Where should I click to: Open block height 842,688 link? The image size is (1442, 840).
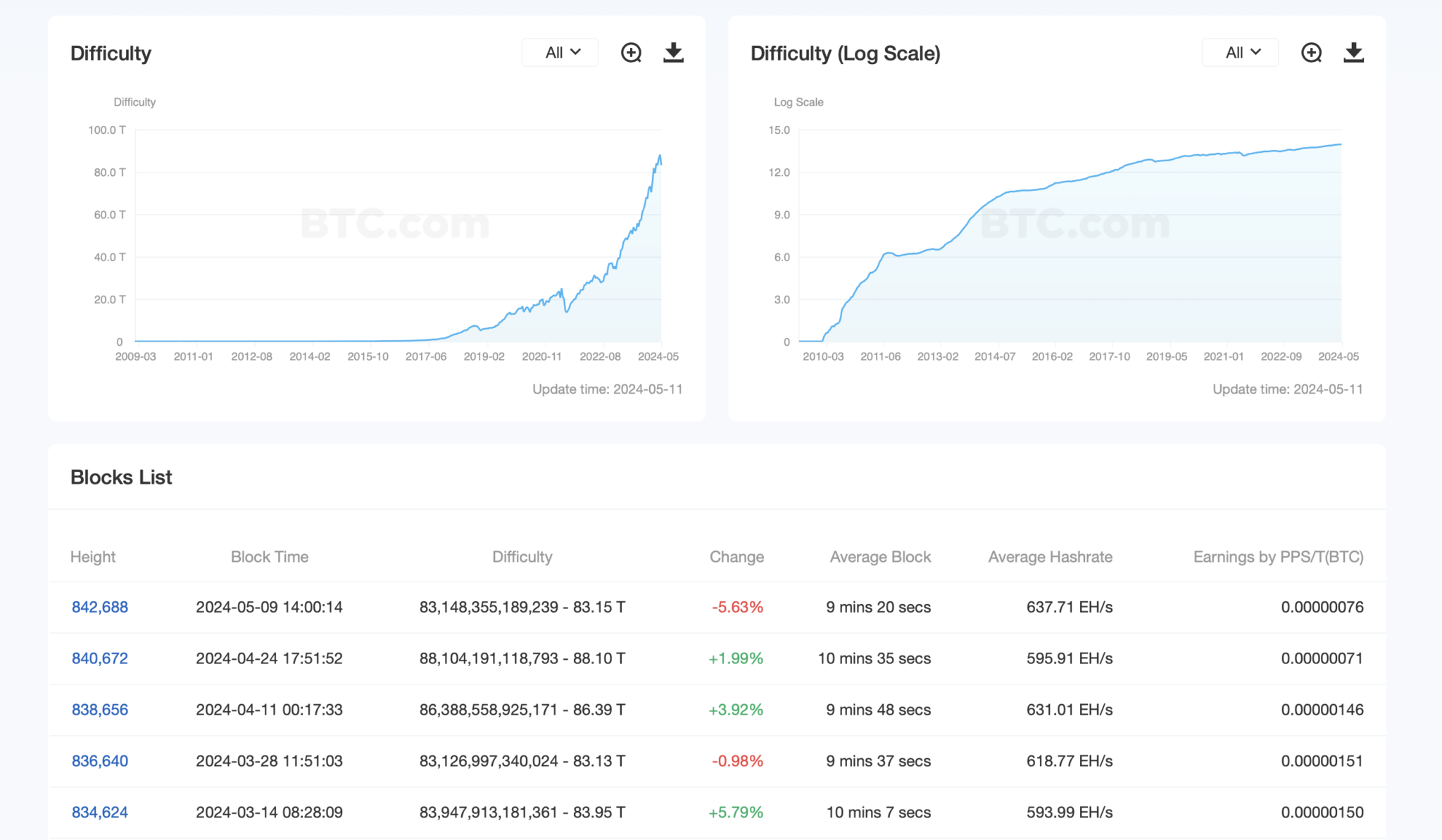click(x=100, y=607)
